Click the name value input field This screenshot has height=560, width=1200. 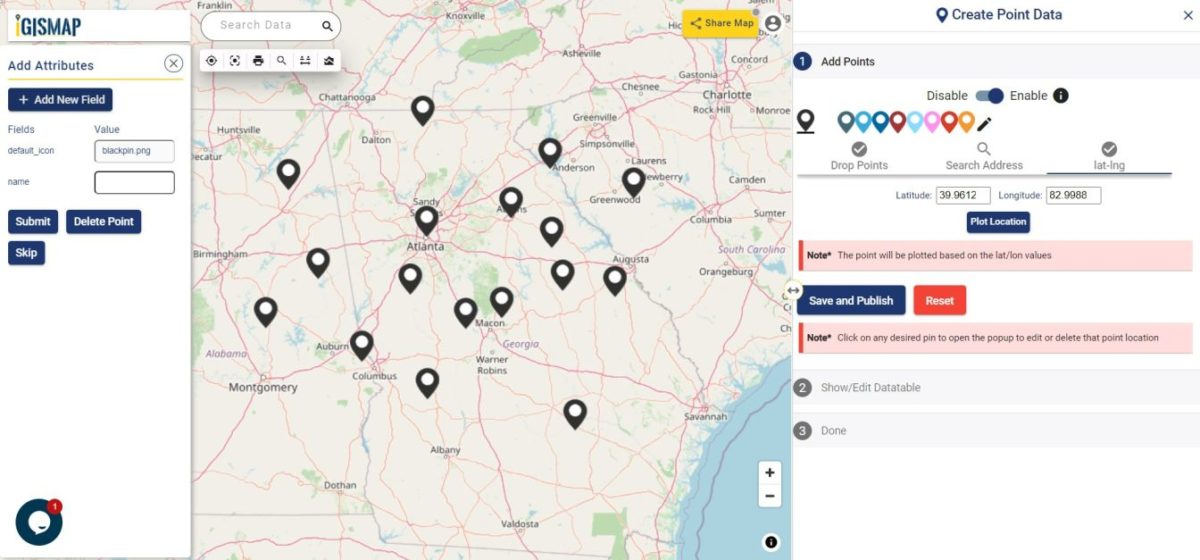tap(134, 182)
